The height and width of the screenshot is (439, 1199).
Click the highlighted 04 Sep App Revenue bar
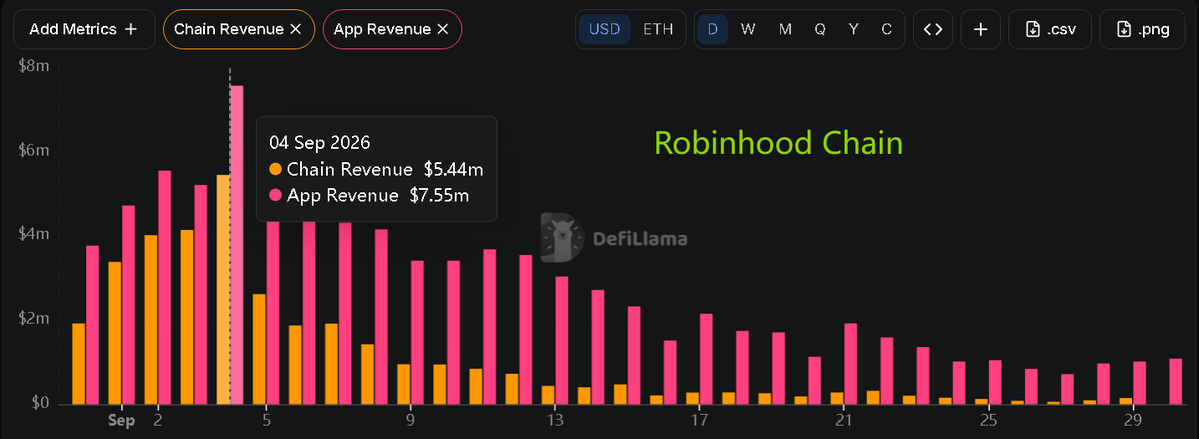pyautogui.click(x=237, y=245)
